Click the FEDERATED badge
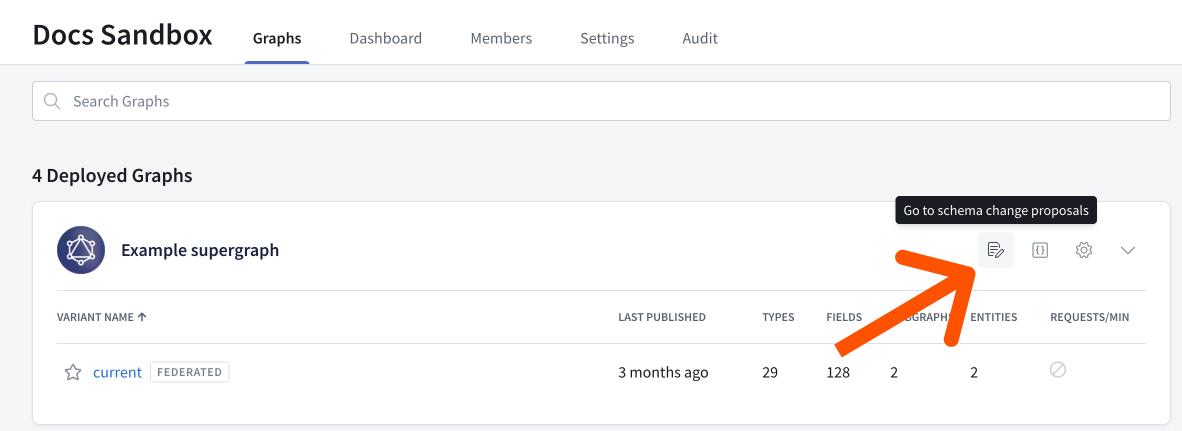 pos(190,372)
